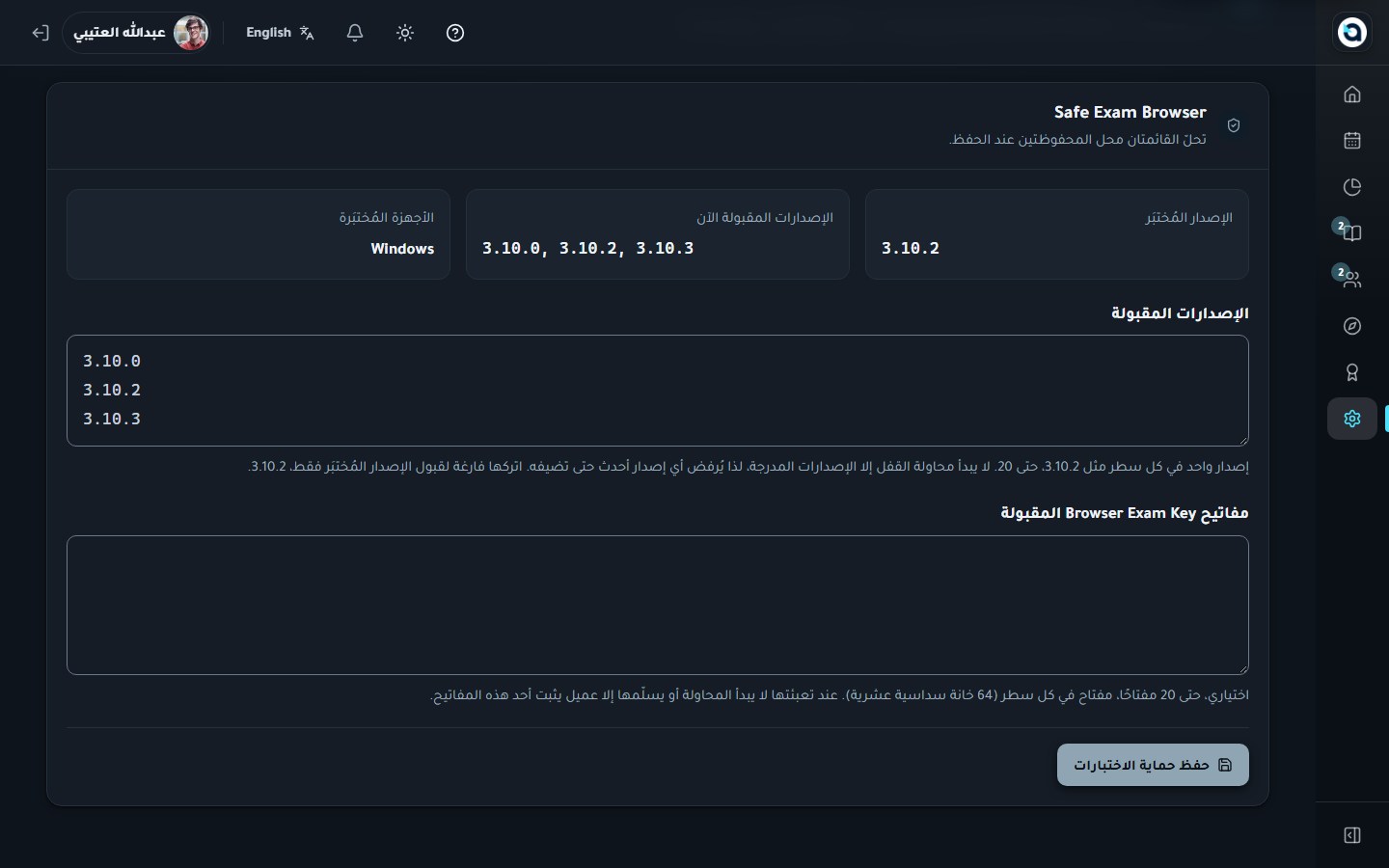Click the 3.10.0 line in the textarea
The width and height of the screenshot is (1389, 868).
tap(112, 361)
